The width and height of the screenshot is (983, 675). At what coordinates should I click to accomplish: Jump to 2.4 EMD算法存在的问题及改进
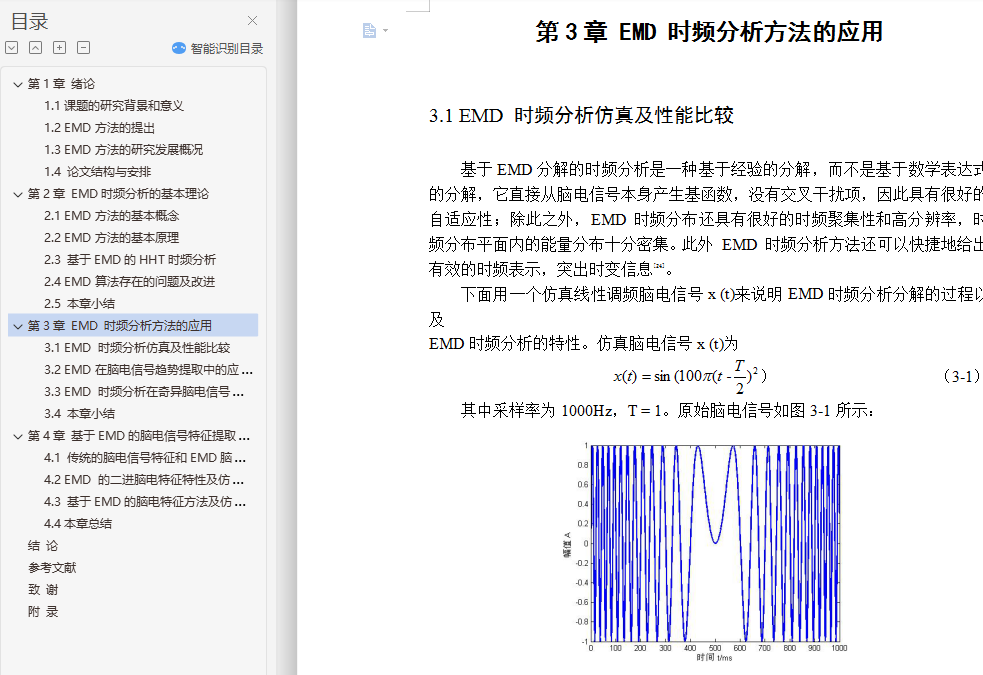click(129, 281)
